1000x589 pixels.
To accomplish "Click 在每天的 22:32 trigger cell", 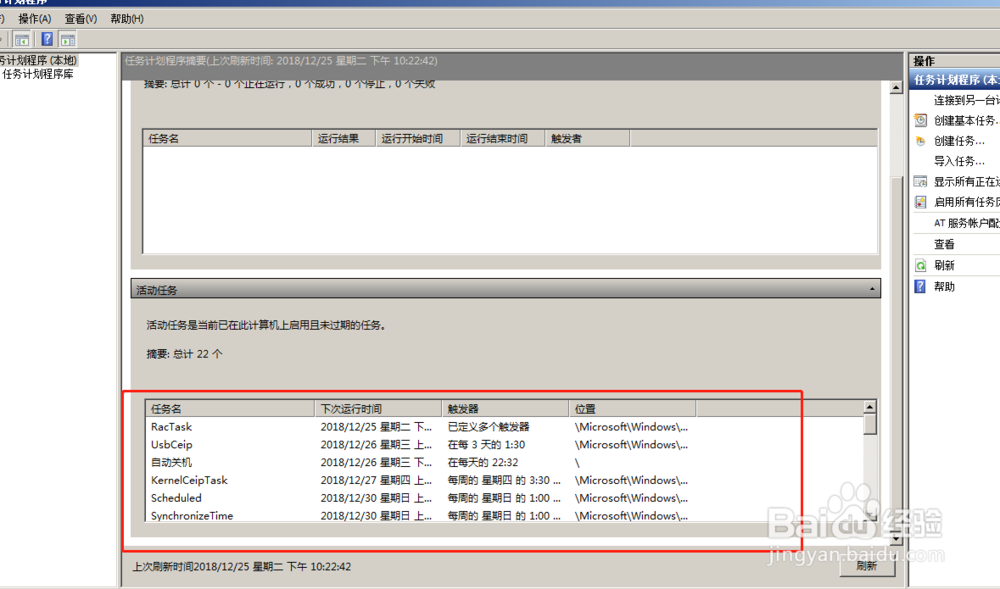I will click(x=483, y=462).
